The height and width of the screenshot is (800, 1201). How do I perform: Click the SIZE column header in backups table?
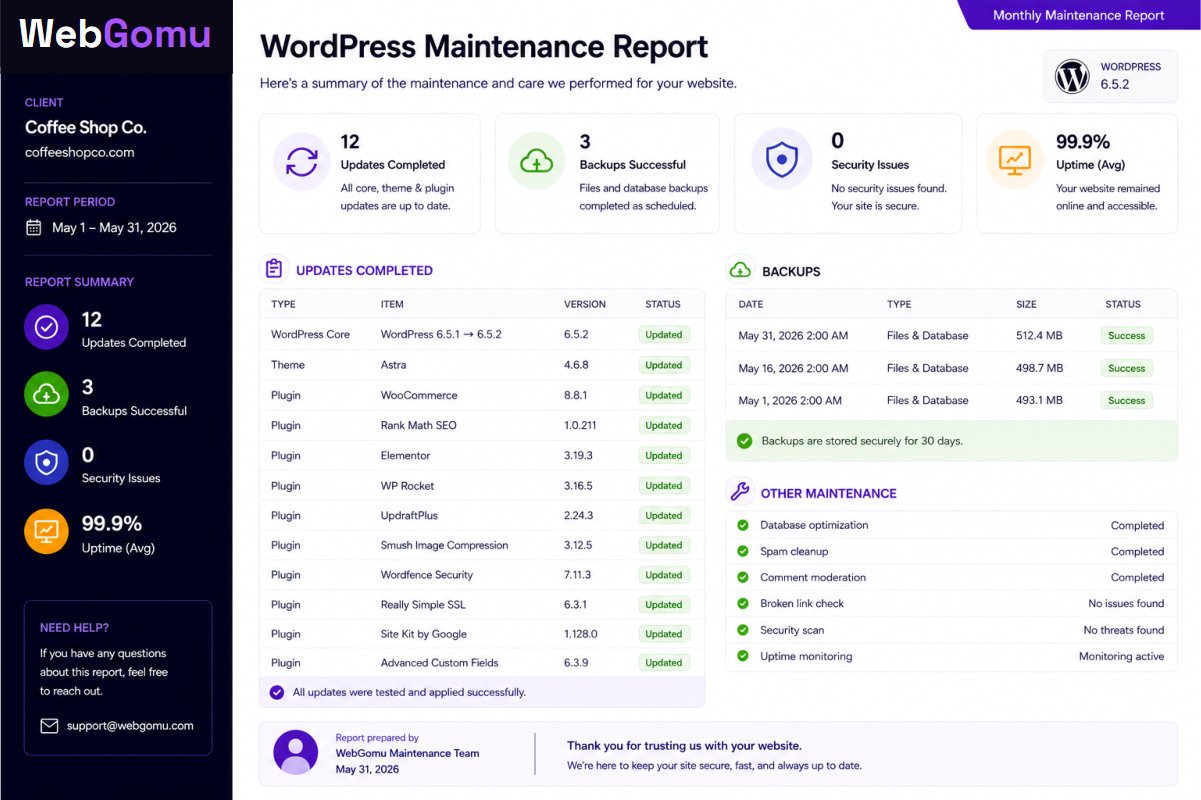pos(1026,304)
